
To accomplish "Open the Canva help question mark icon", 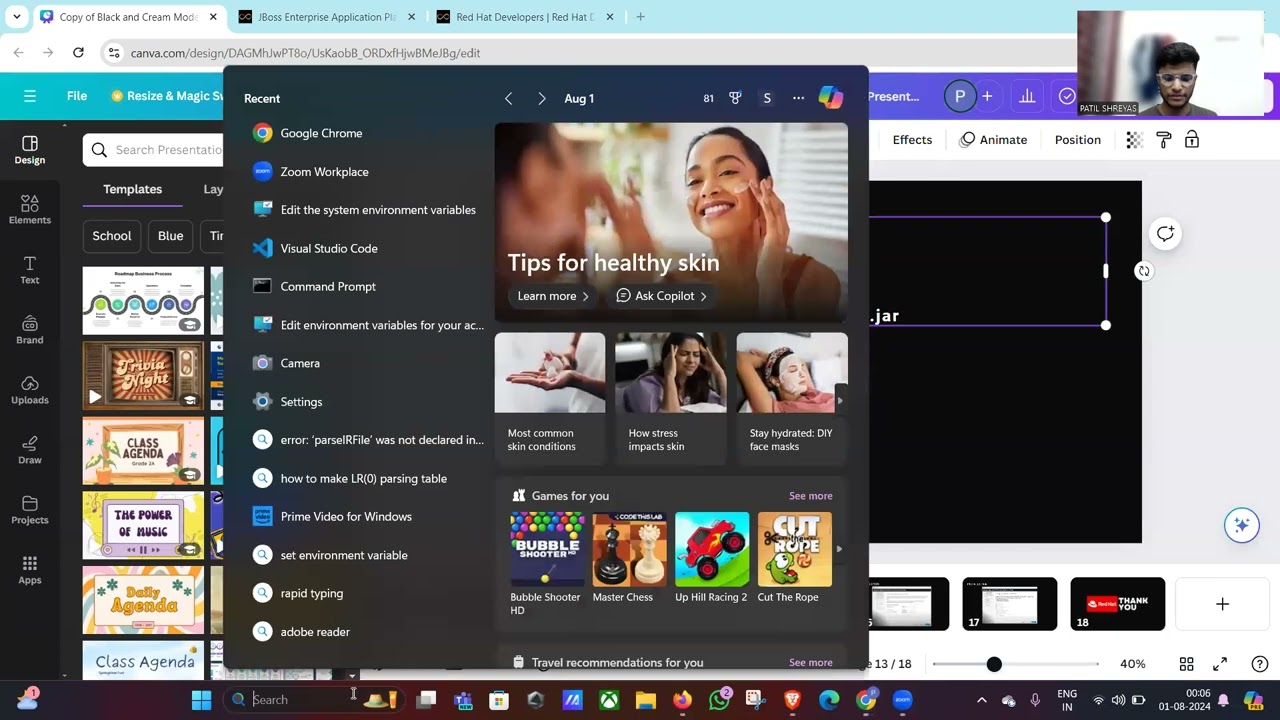I will [1260, 664].
